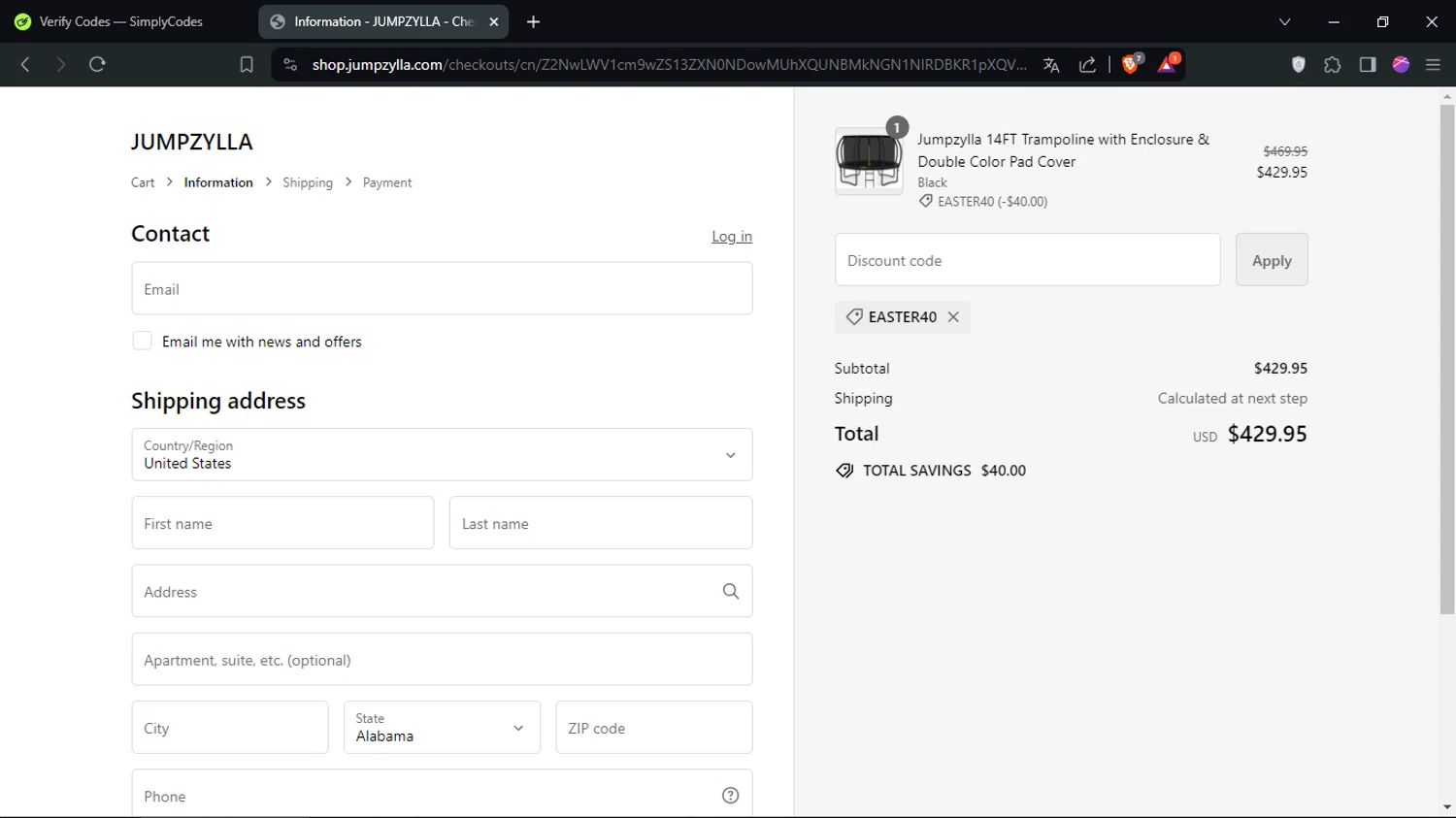Click the SimplyCodes tab favicon
Image resolution: width=1456 pixels, height=818 pixels.
pyautogui.click(x=22, y=21)
